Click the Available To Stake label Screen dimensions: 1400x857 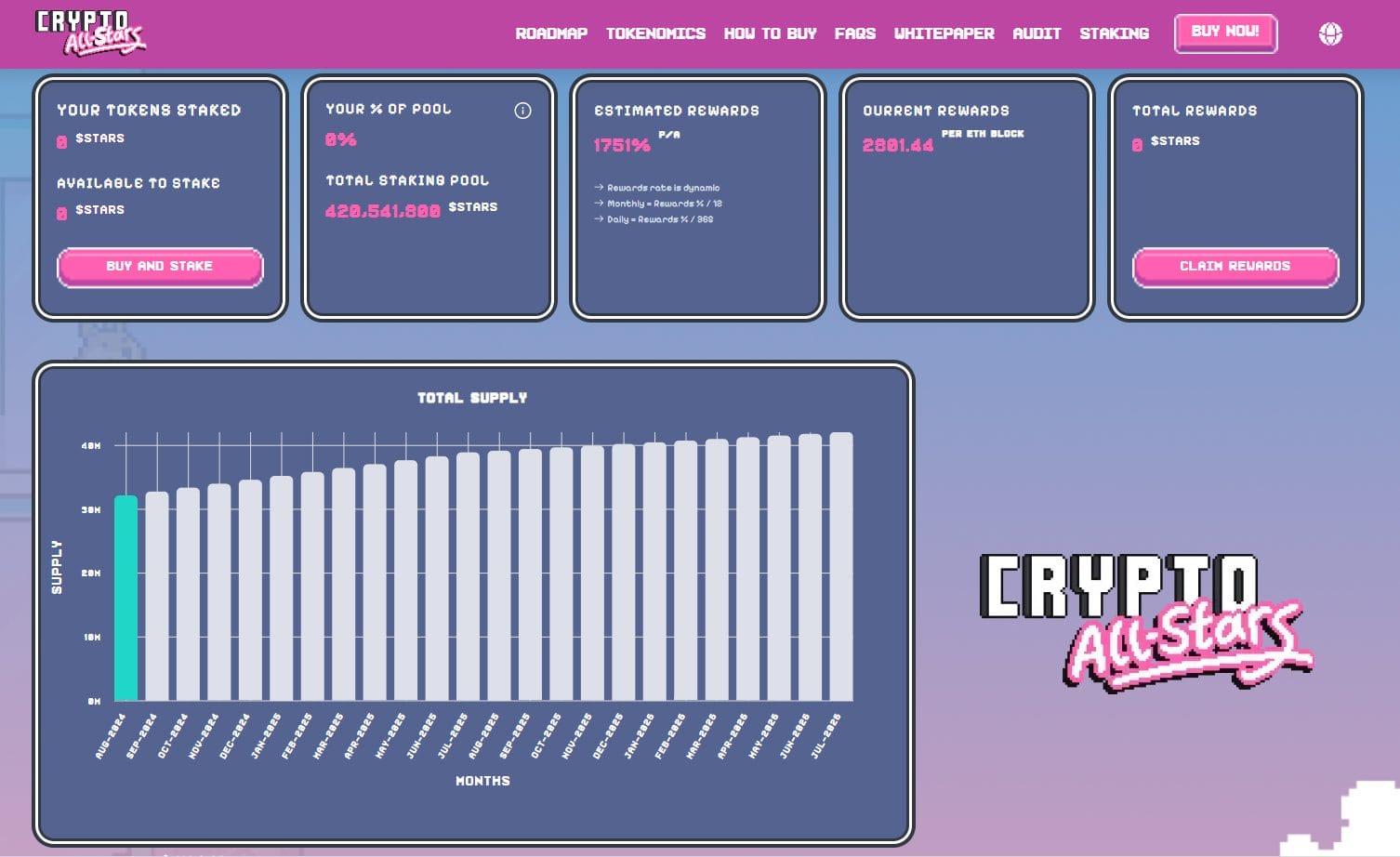(139, 183)
